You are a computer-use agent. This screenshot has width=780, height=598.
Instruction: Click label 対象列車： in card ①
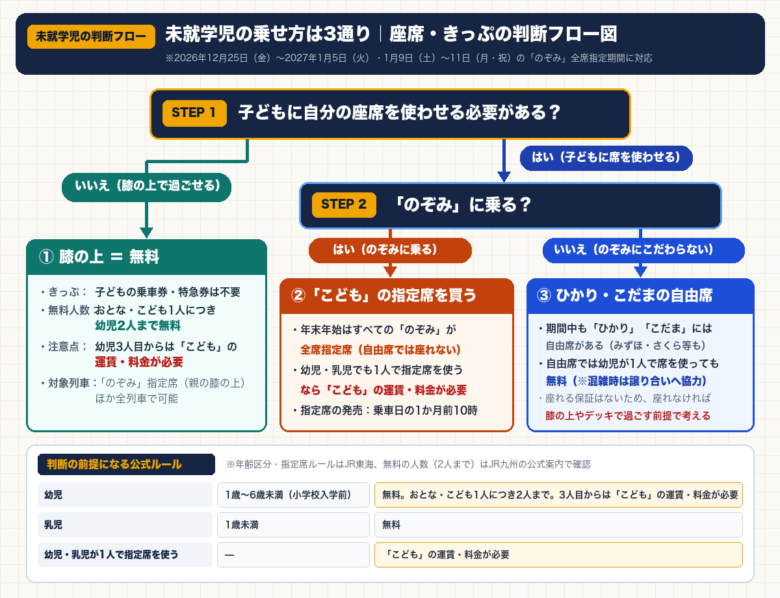coord(72,383)
